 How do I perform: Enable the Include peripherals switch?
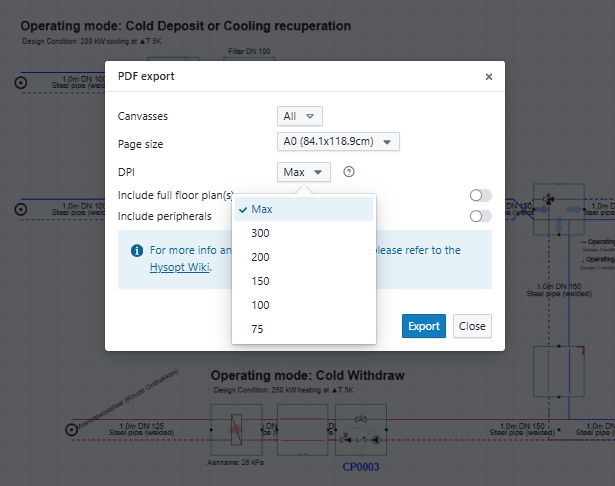coord(480,216)
